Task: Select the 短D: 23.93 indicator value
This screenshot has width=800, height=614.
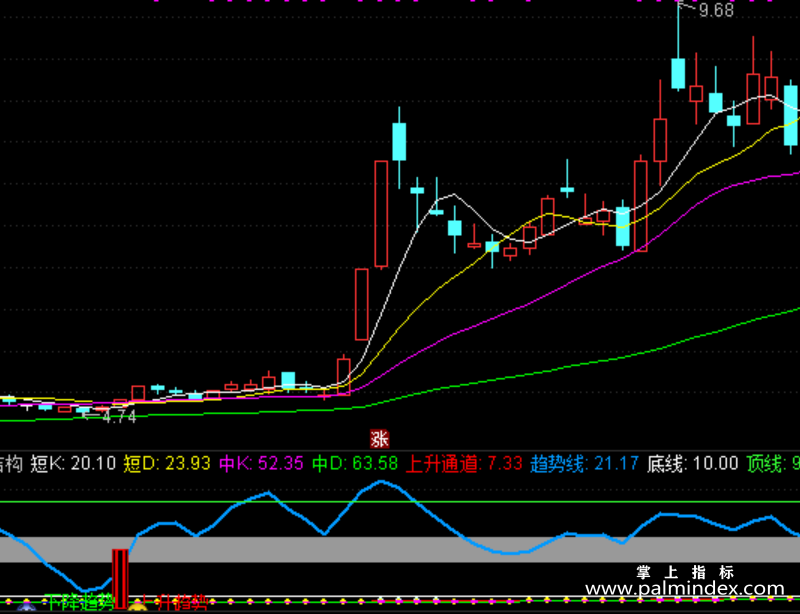Action: [167, 463]
